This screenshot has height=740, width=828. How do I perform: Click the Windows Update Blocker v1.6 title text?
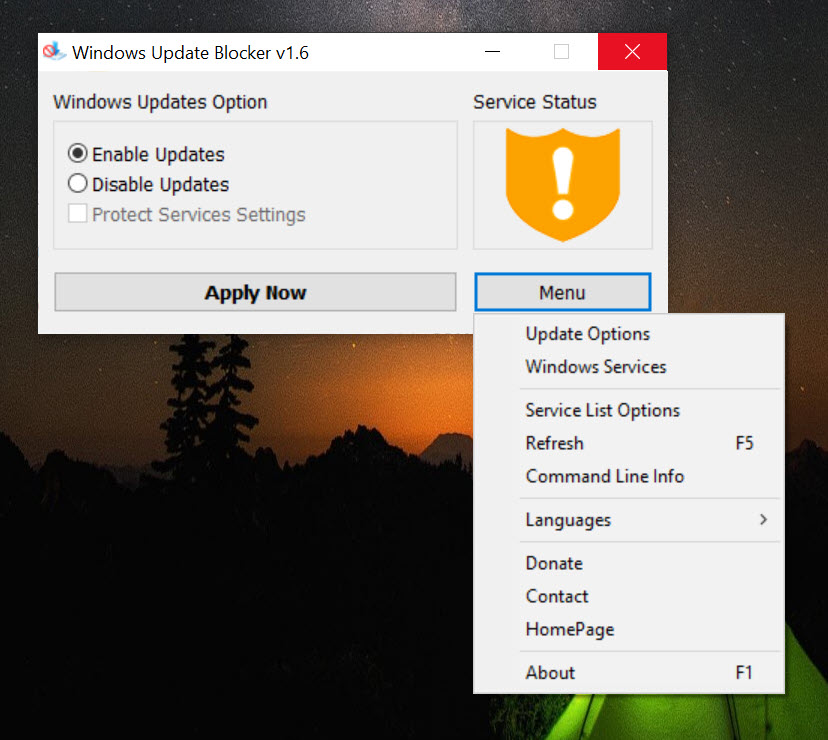tap(190, 53)
